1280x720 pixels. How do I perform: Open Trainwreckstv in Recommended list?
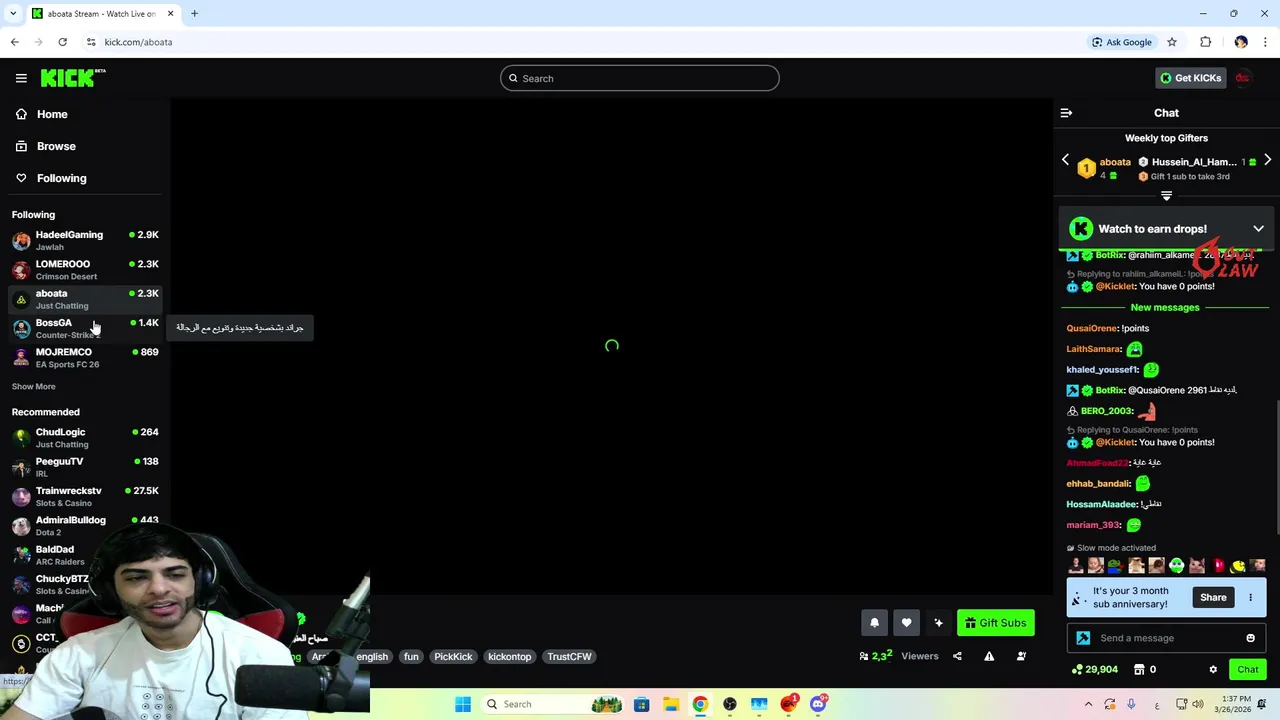(x=85, y=496)
